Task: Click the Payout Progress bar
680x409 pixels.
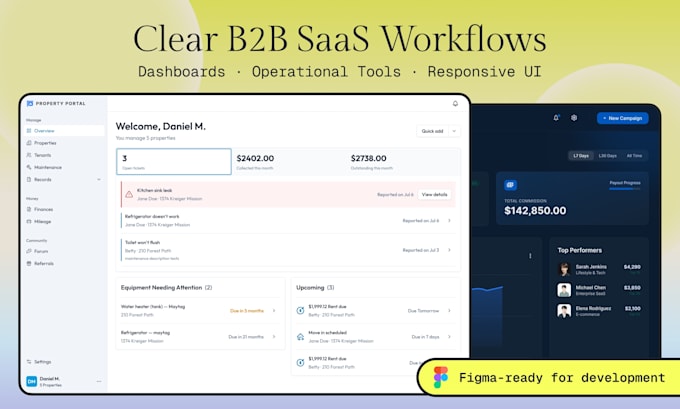Action: (x=624, y=189)
